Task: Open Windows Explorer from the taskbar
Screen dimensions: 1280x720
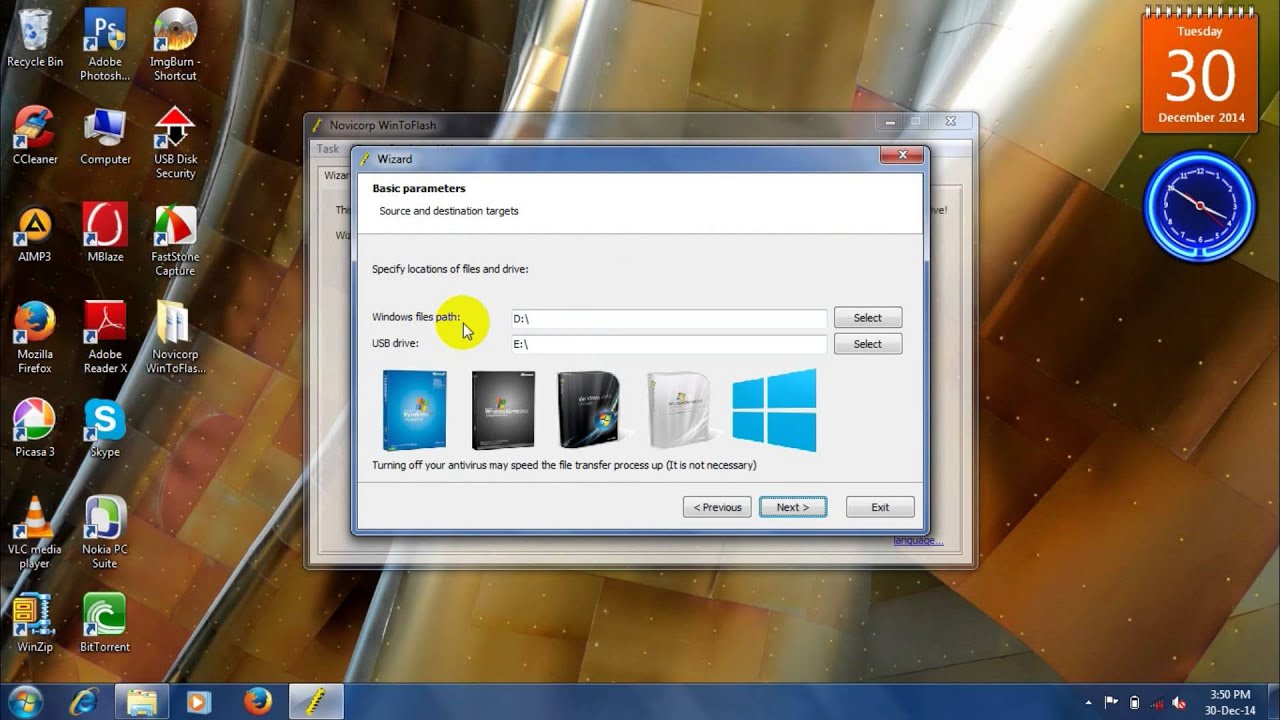Action: (143, 701)
